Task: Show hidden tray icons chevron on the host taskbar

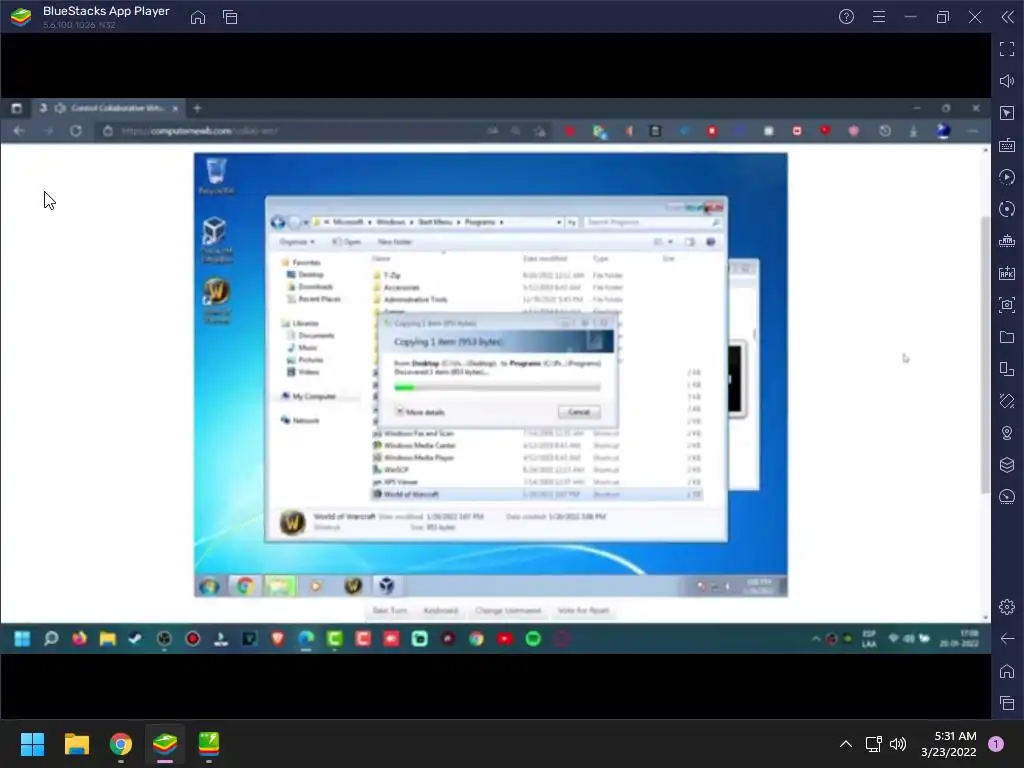Action: click(846, 744)
